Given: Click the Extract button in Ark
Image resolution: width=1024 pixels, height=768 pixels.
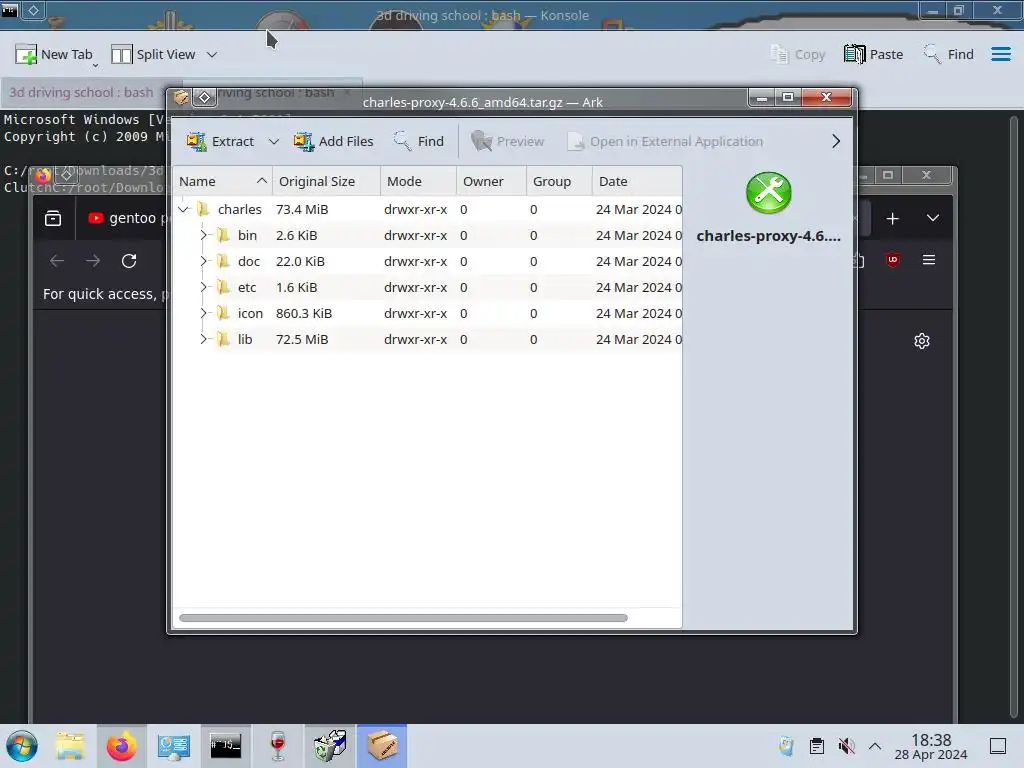Looking at the screenshot, I should point(220,142).
